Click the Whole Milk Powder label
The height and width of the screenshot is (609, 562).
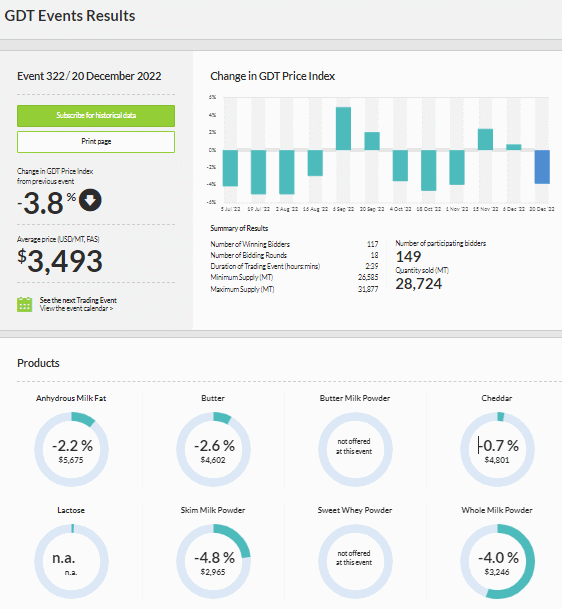click(497, 510)
